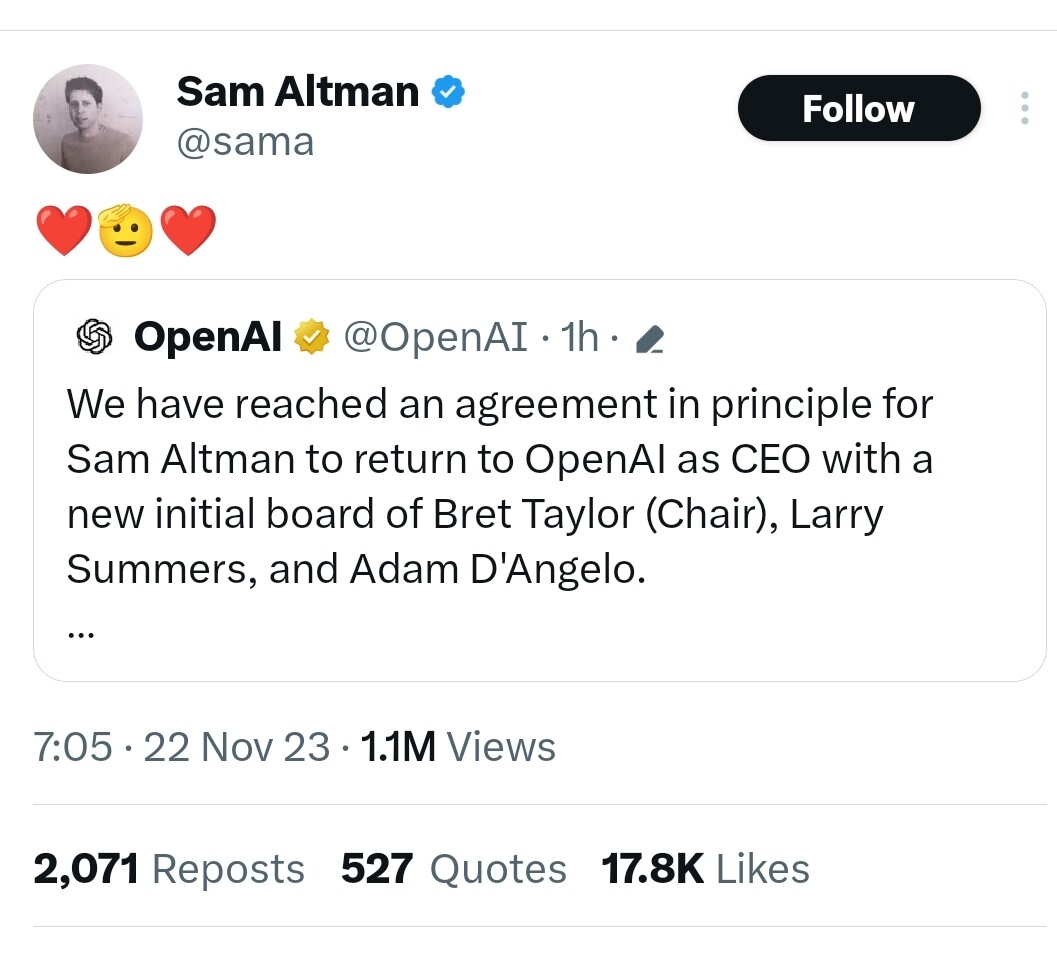Image resolution: width=1057 pixels, height=954 pixels.
Task: Click the Follow button
Action: tap(859, 108)
